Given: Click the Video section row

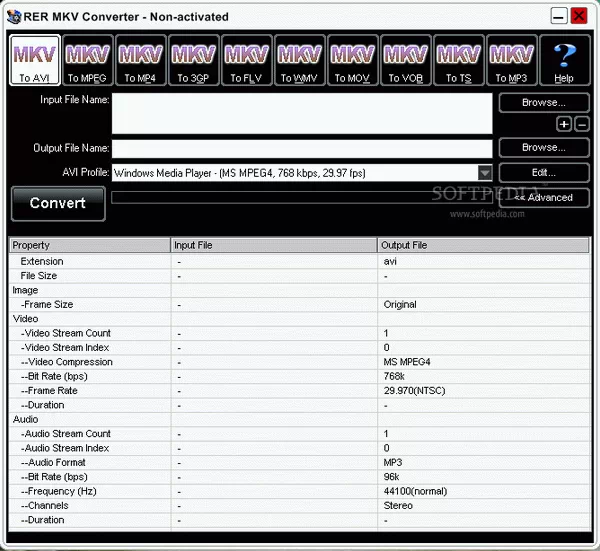Looking at the screenshot, I should pyautogui.click(x=300, y=319).
